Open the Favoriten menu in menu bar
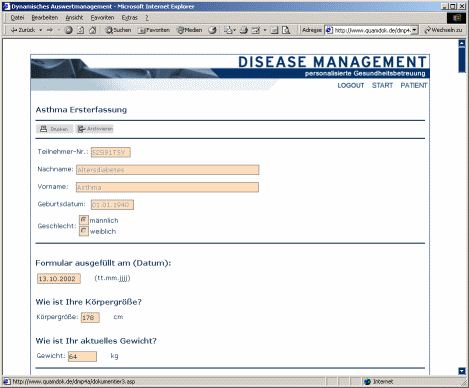The height and width of the screenshot is (388, 469). click(102, 18)
